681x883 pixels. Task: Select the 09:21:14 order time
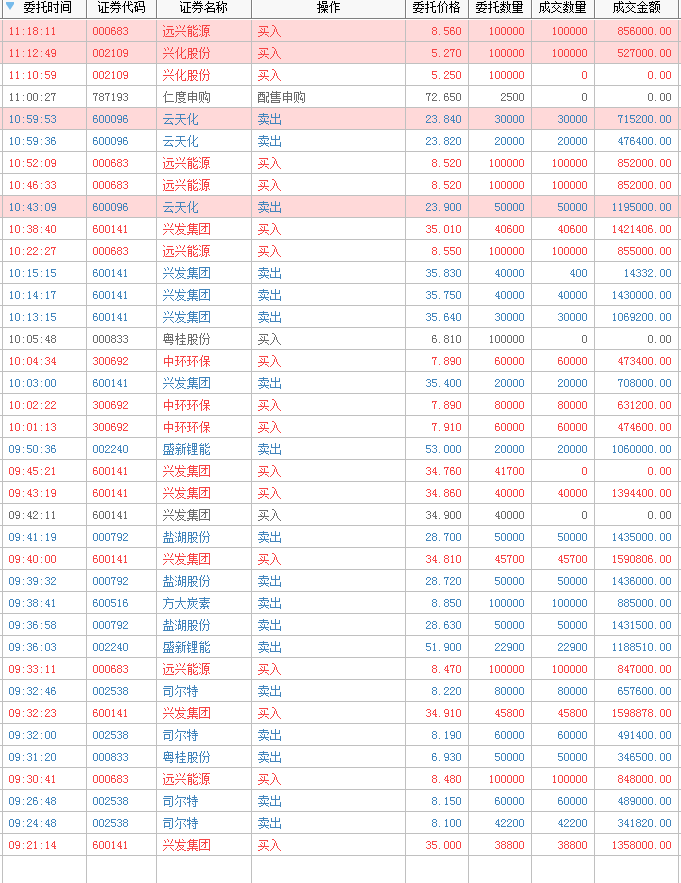[32, 844]
